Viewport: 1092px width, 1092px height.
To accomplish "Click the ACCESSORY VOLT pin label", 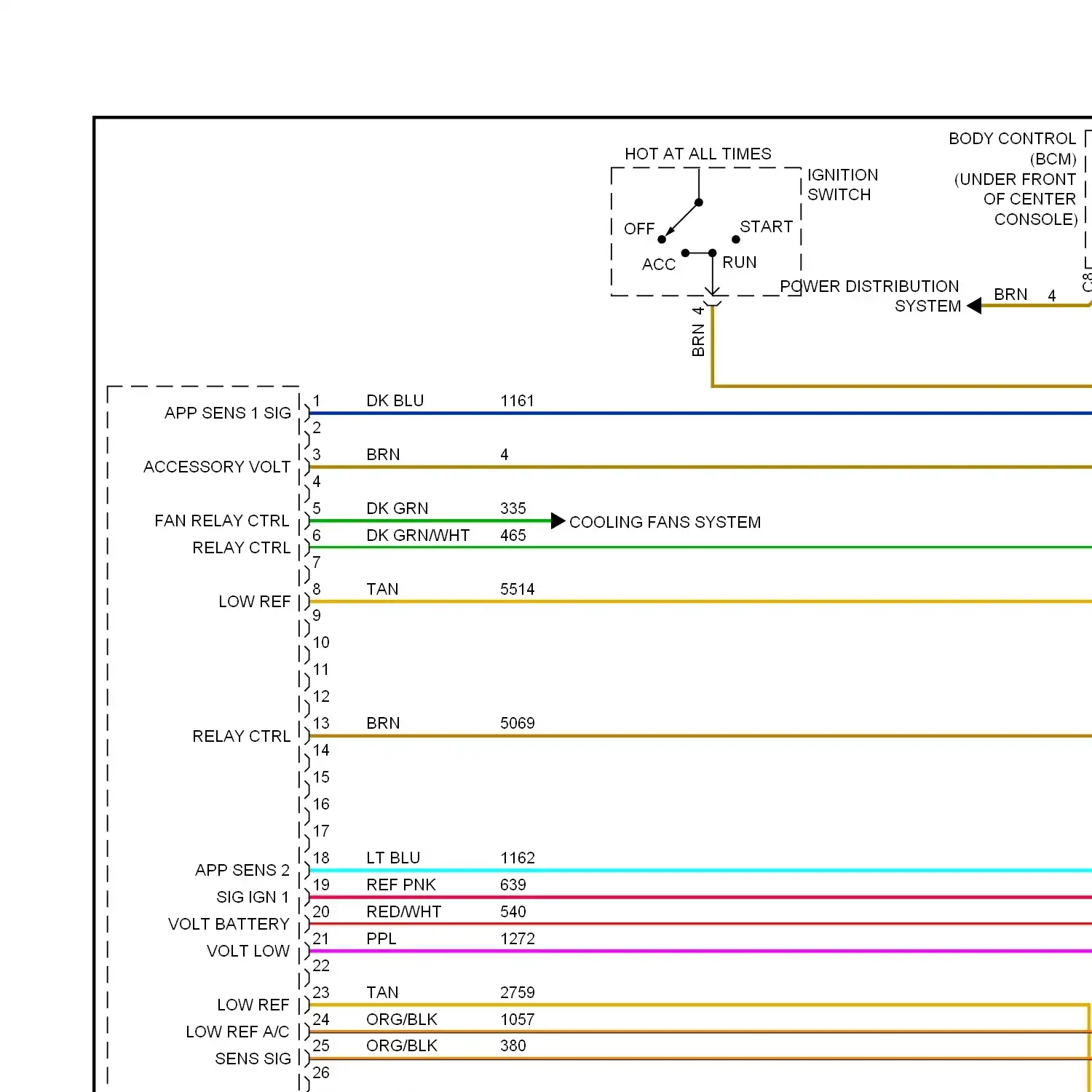I will (x=217, y=467).
